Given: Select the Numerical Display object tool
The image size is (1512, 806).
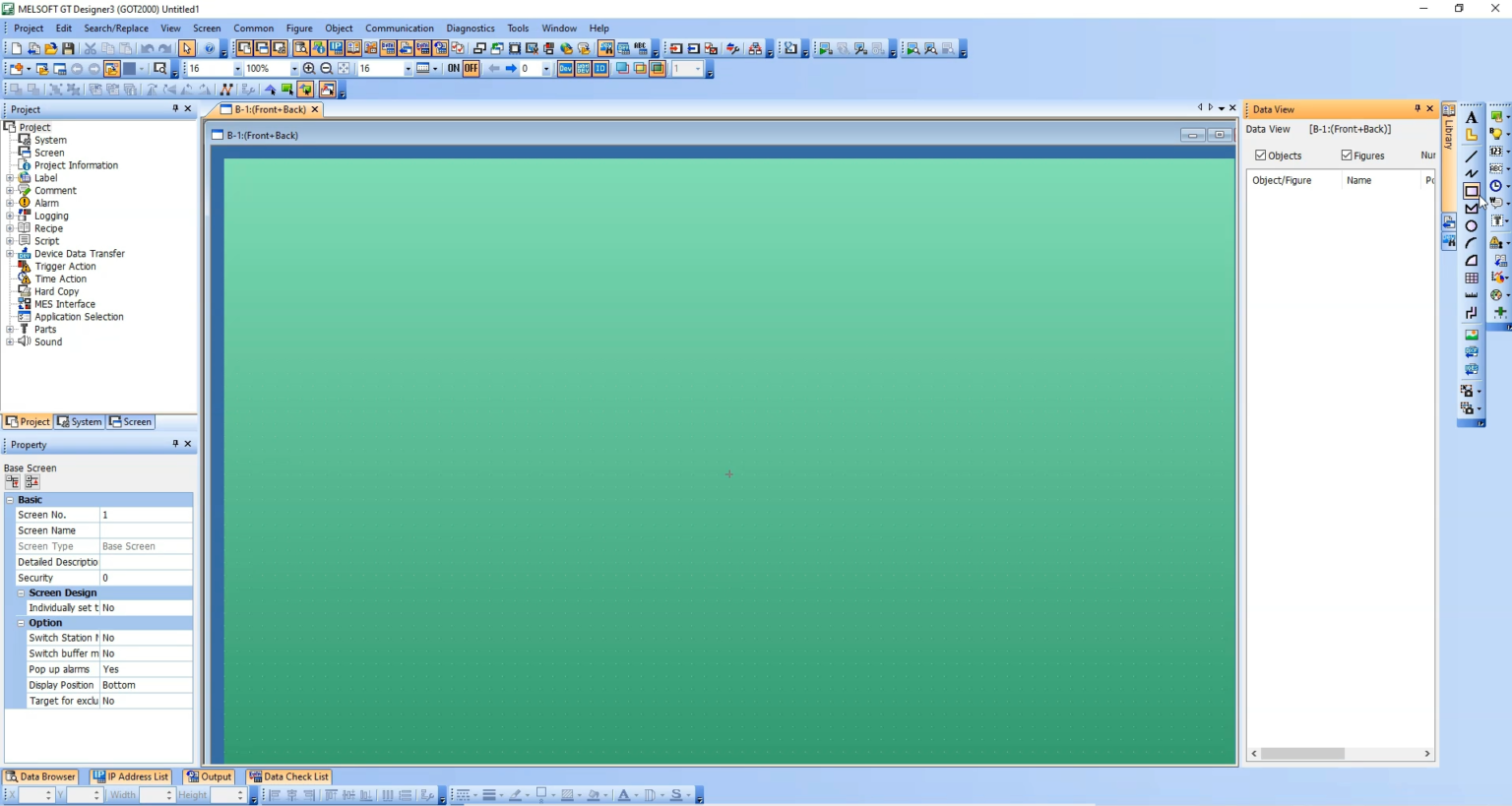Looking at the screenshot, I should [x=1496, y=150].
